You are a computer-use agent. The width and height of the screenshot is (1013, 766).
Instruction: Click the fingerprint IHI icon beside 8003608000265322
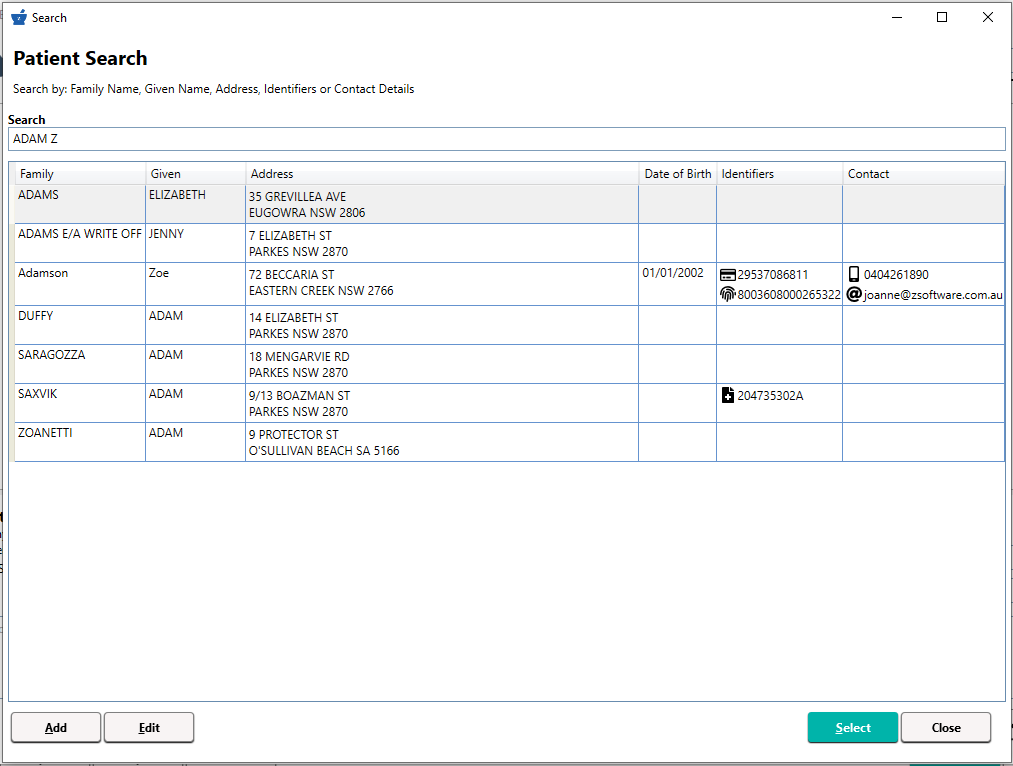727,295
